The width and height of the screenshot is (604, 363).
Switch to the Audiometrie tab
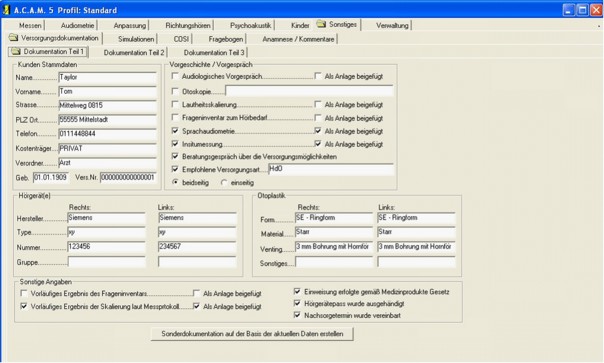[x=77, y=25]
